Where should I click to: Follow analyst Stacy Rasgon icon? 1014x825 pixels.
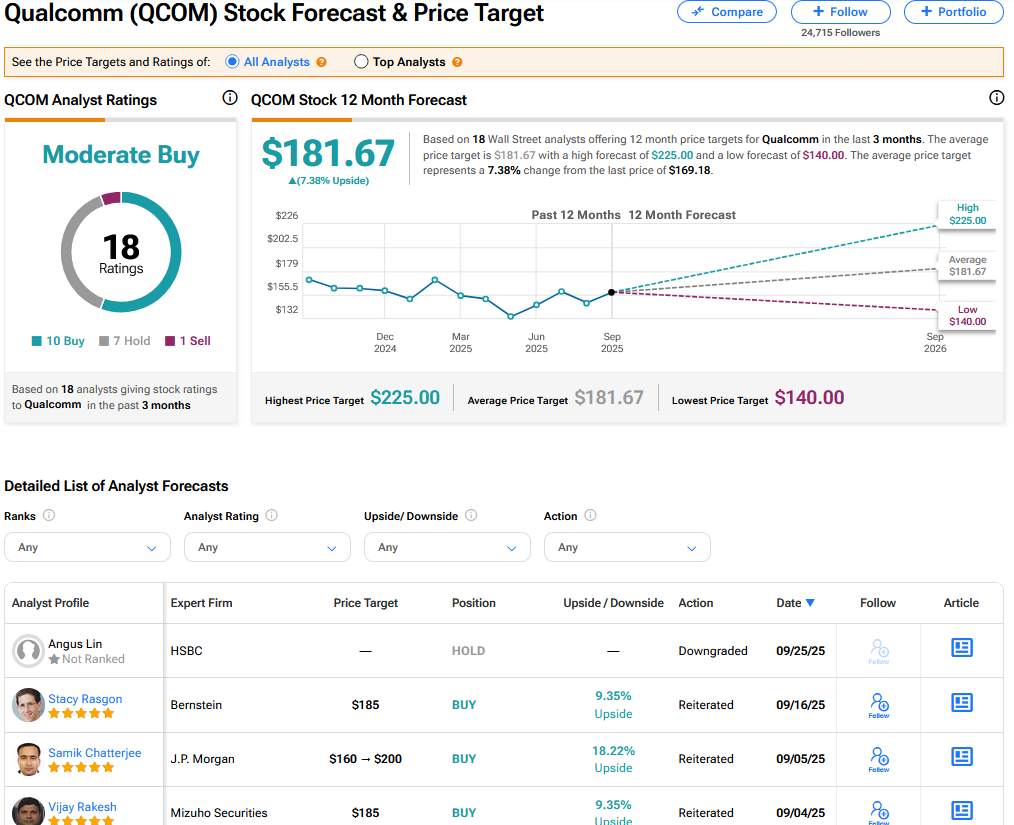(879, 704)
